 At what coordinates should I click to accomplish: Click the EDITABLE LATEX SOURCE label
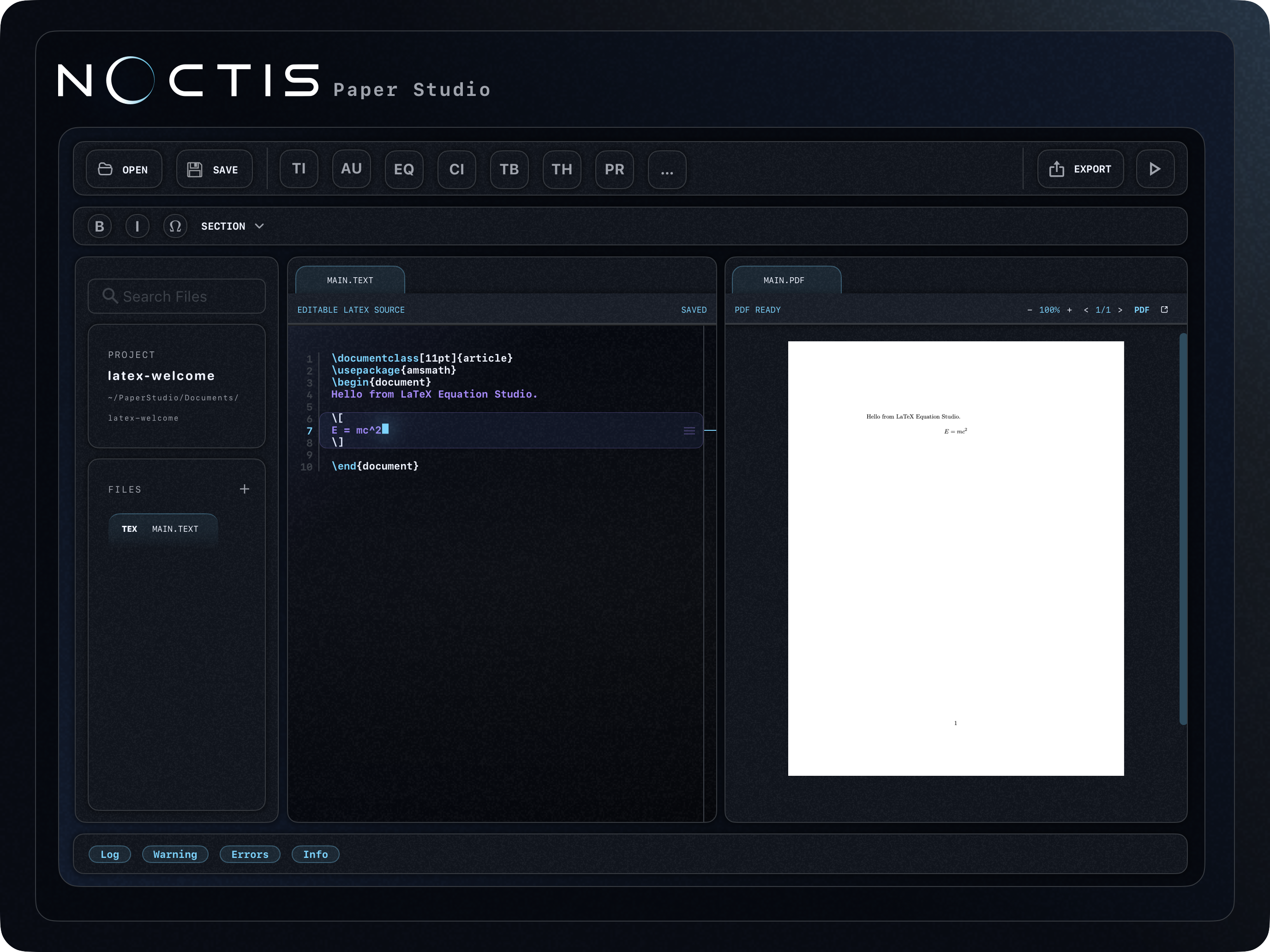[x=351, y=310]
